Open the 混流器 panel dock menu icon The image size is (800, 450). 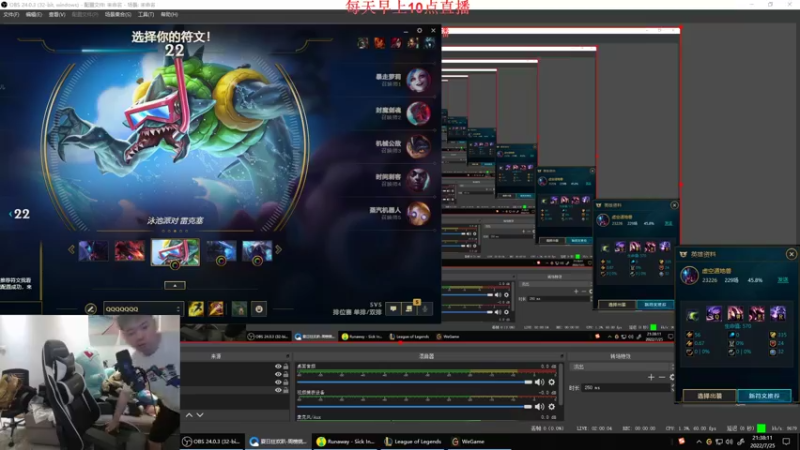click(562, 356)
